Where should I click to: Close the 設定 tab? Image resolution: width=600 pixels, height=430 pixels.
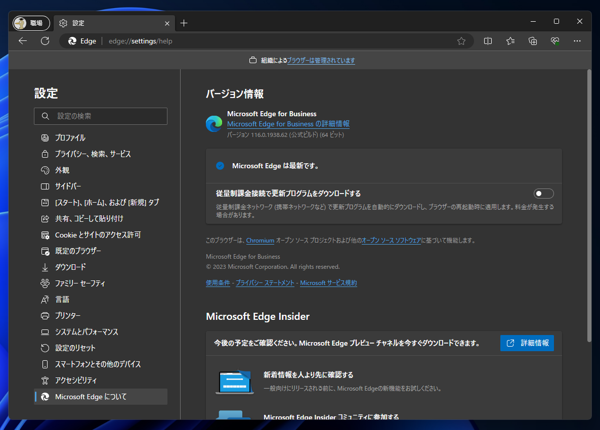pyautogui.click(x=167, y=23)
